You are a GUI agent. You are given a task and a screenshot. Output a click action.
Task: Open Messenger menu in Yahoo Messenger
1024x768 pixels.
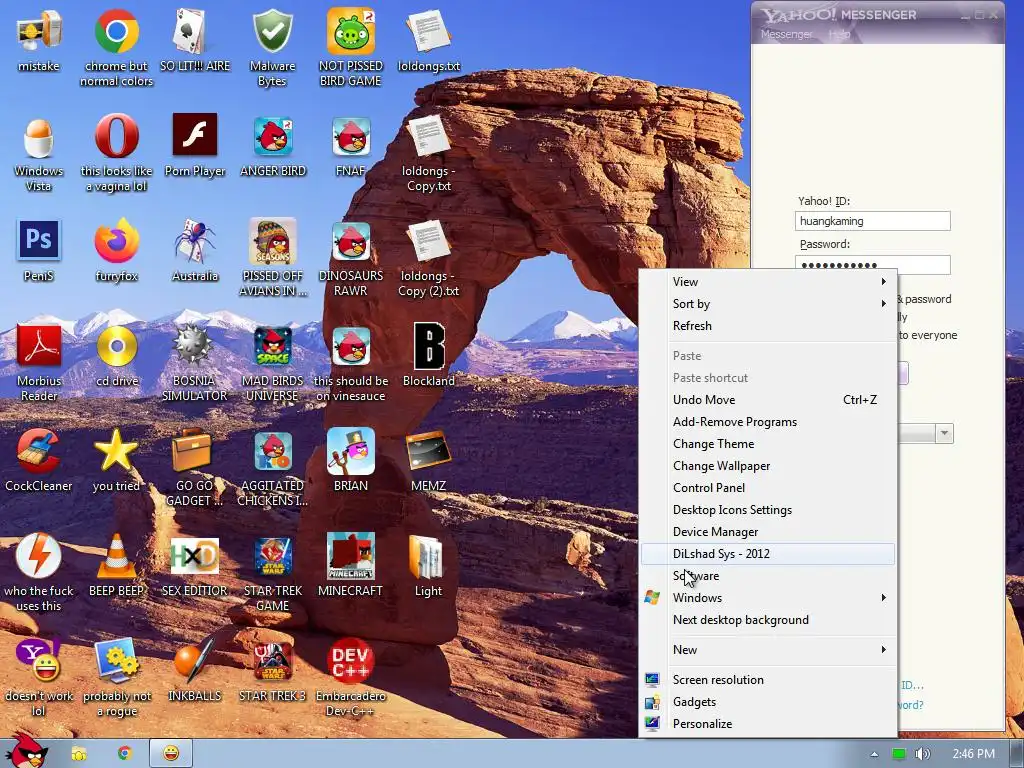[x=787, y=34]
